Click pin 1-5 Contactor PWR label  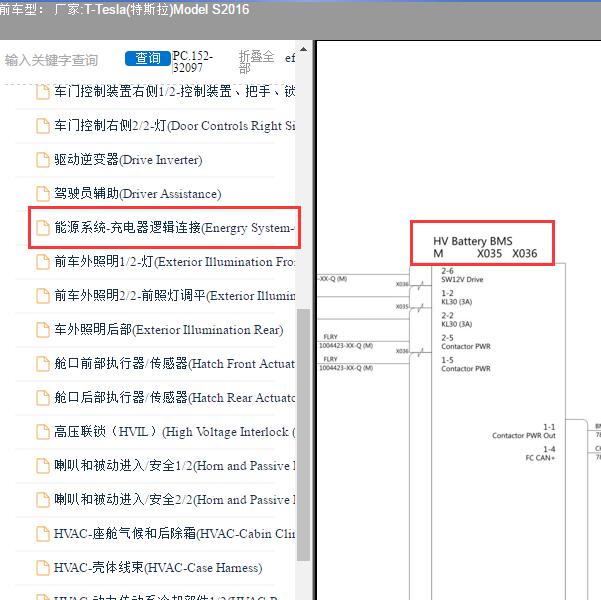[x=466, y=364]
